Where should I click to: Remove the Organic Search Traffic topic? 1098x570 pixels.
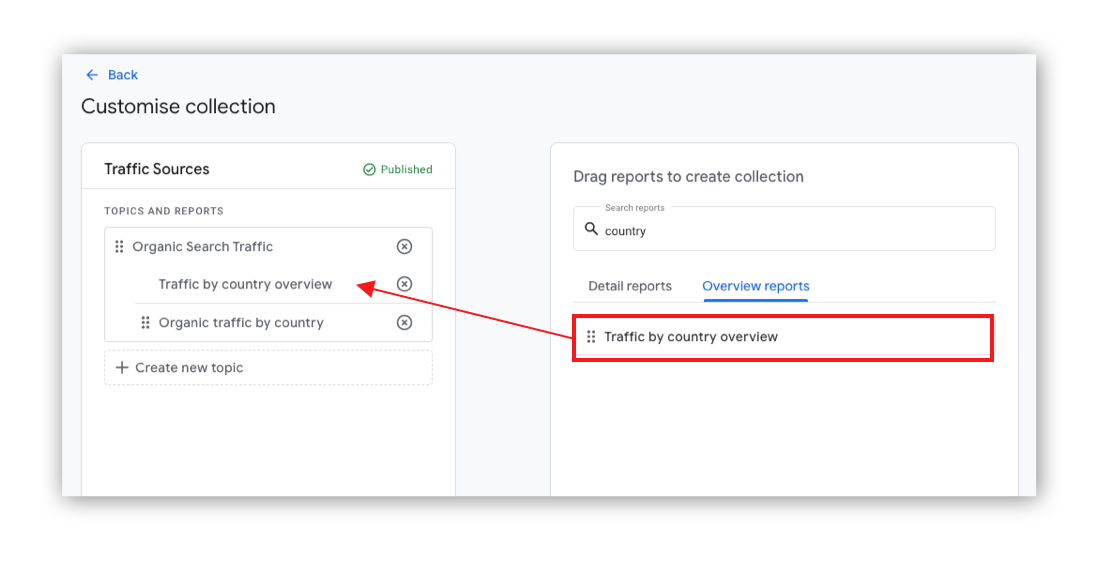[x=404, y=246]
